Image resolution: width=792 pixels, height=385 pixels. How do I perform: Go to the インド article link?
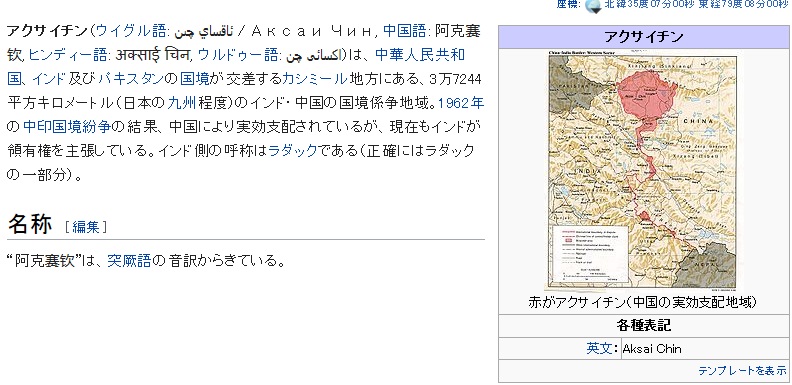pyautogui.click(x=48, y=78)
